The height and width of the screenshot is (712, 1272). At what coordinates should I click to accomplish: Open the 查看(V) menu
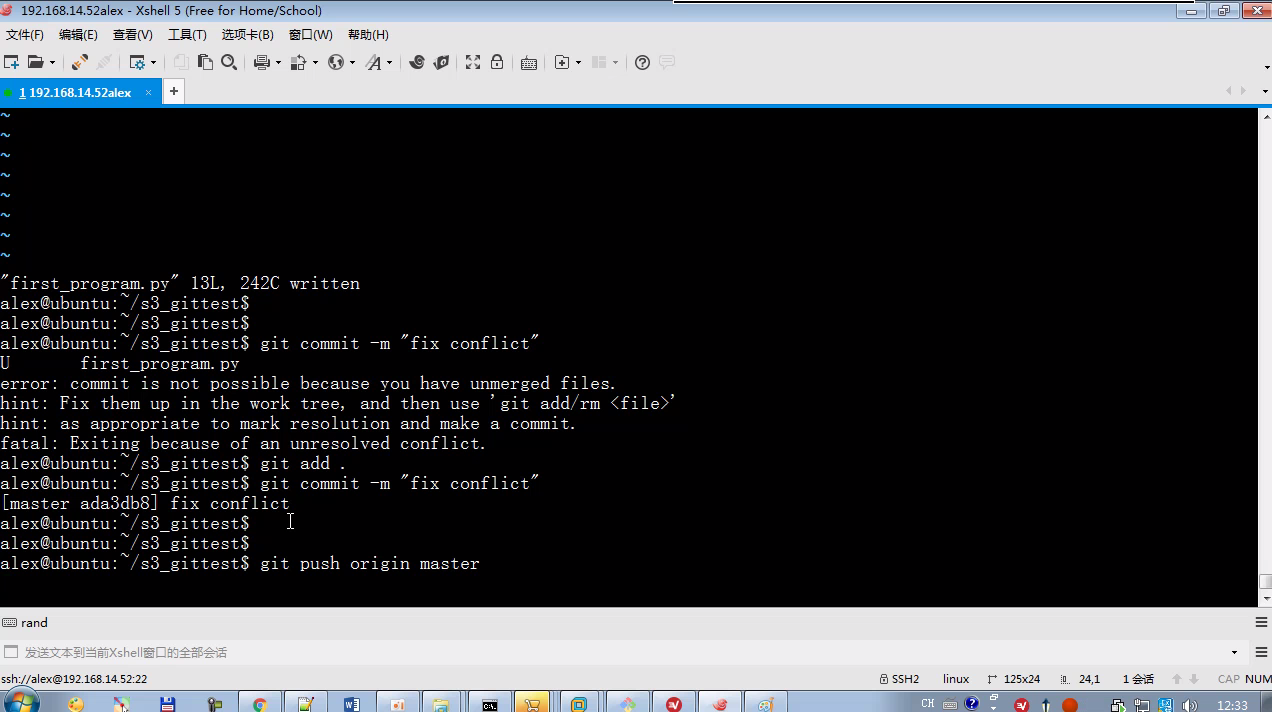point(132,34)
